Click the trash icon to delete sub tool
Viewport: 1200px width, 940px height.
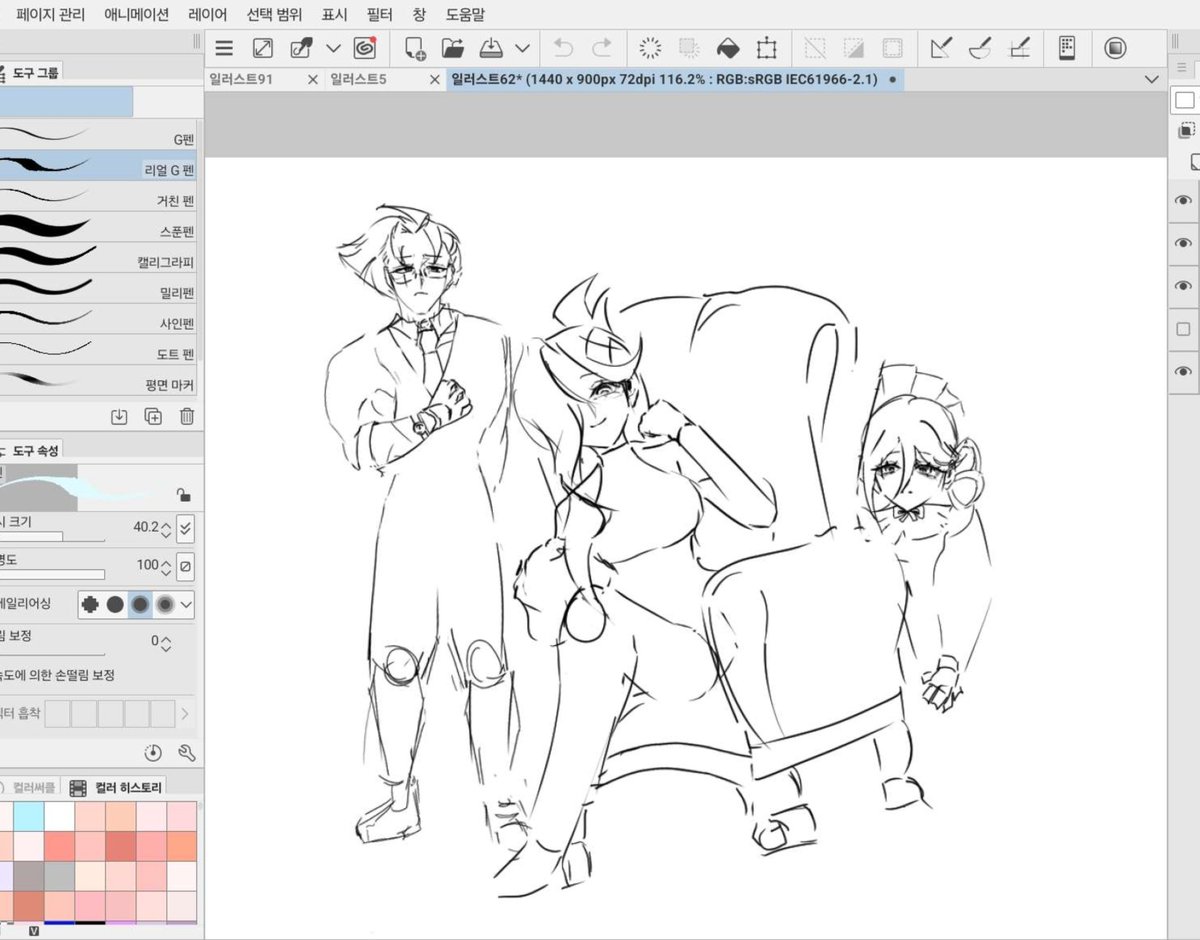tap(187, 416)
